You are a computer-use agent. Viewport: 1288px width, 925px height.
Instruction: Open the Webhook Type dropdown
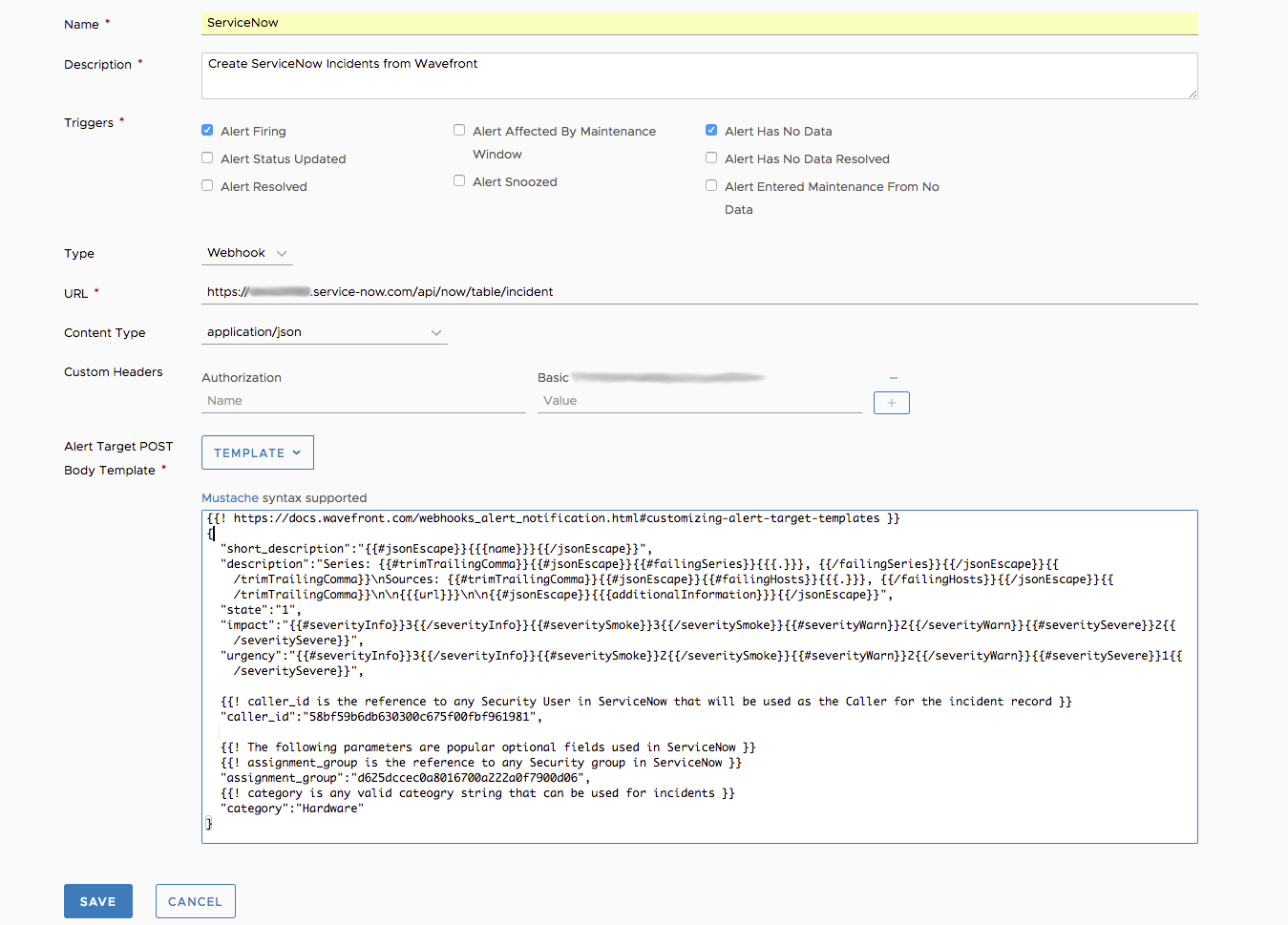point(246,253)
